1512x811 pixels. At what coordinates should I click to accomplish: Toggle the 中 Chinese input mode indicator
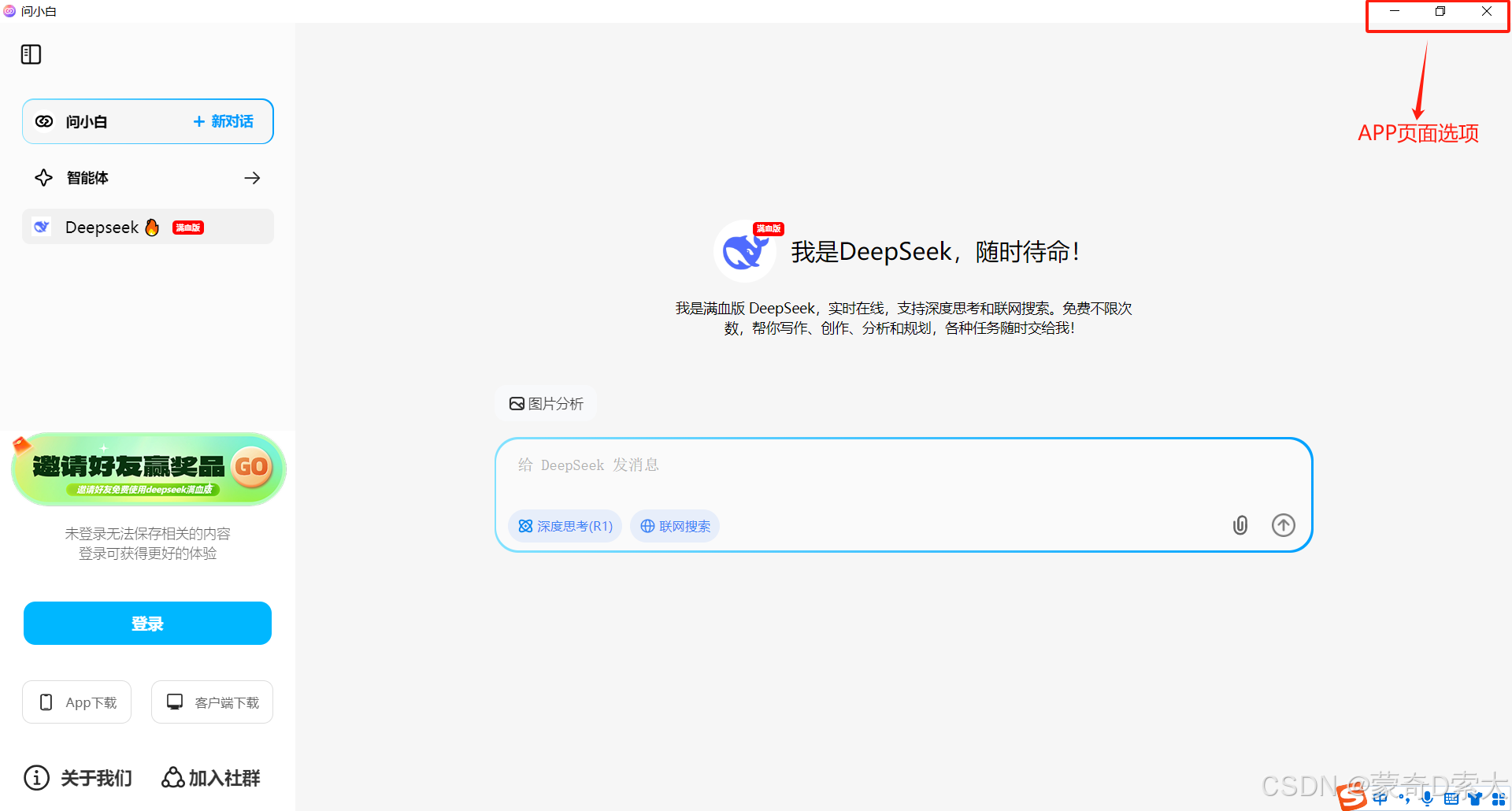click(x=1380, y=798)
